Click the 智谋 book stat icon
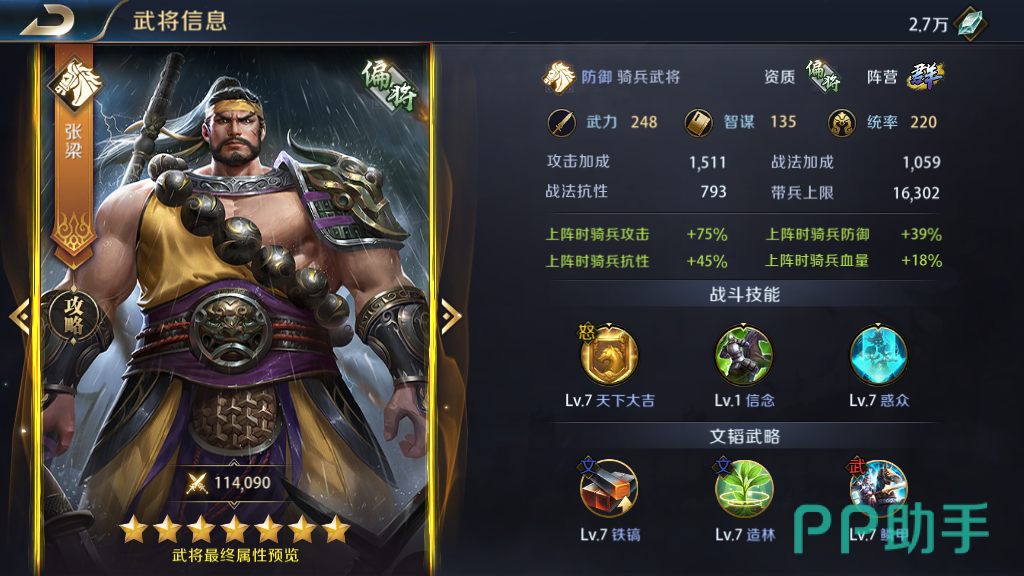1024x576 pixels. (x=698, y=122)
